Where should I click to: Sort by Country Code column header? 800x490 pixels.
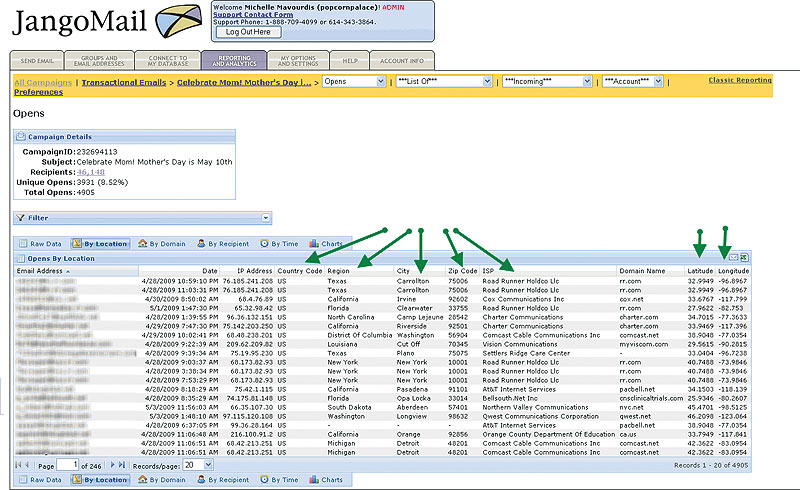(x=300, y=271)
